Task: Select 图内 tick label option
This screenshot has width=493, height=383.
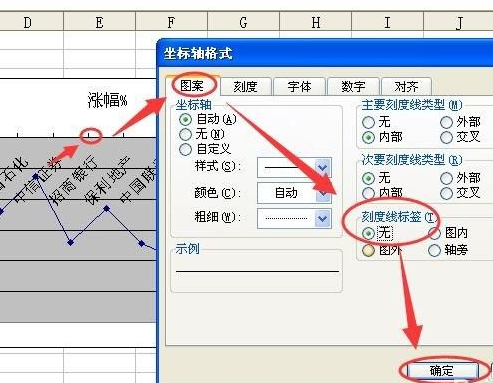Action: coord(434,233)
